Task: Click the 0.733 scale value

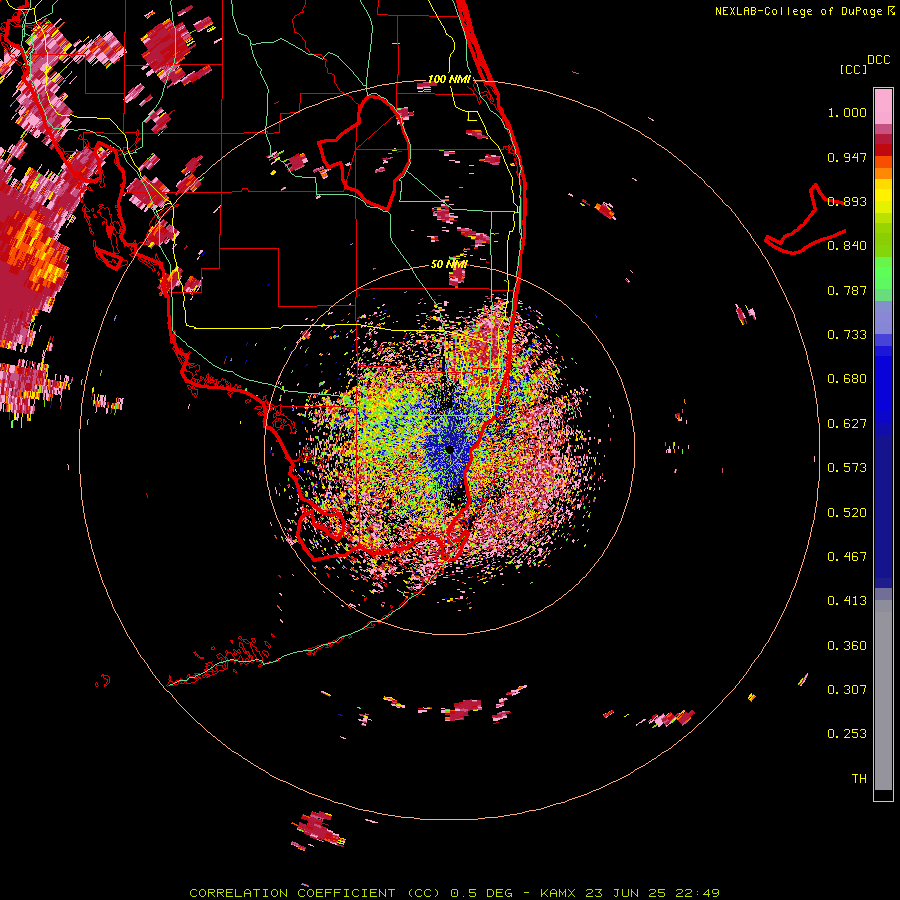Action: [x=847, y=335]
